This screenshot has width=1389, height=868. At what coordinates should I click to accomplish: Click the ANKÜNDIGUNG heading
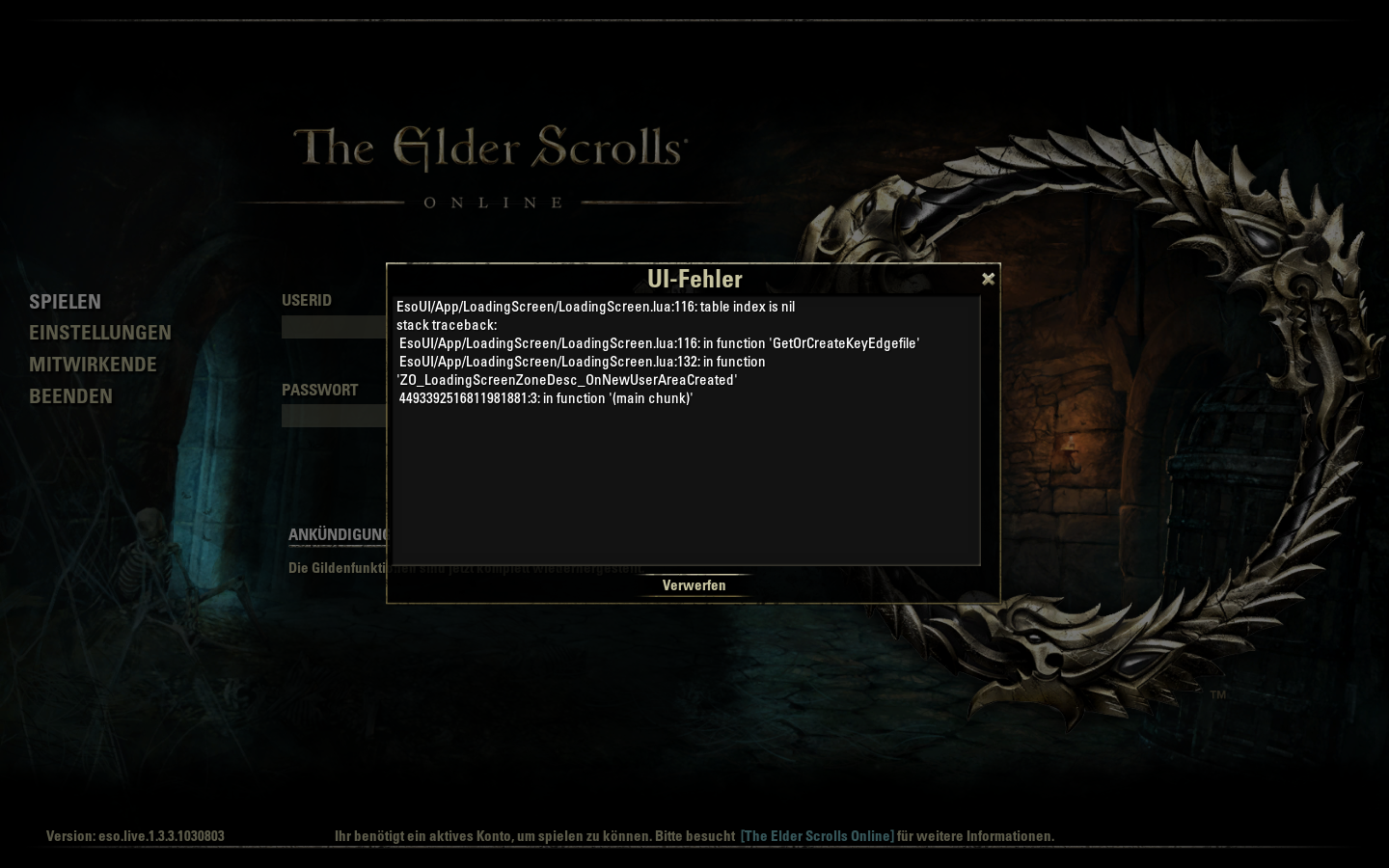(x=338, y=534)
